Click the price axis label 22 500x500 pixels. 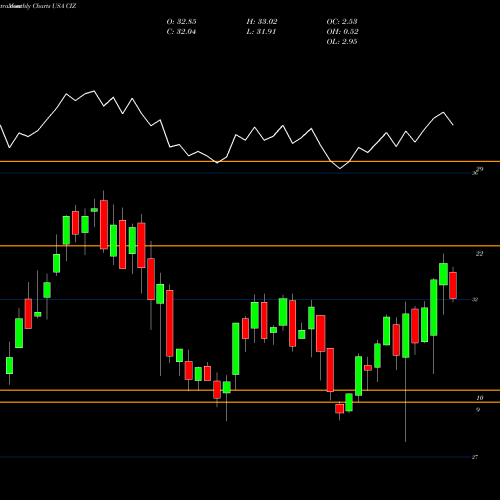pyautogui.click(x=479, y=254)
